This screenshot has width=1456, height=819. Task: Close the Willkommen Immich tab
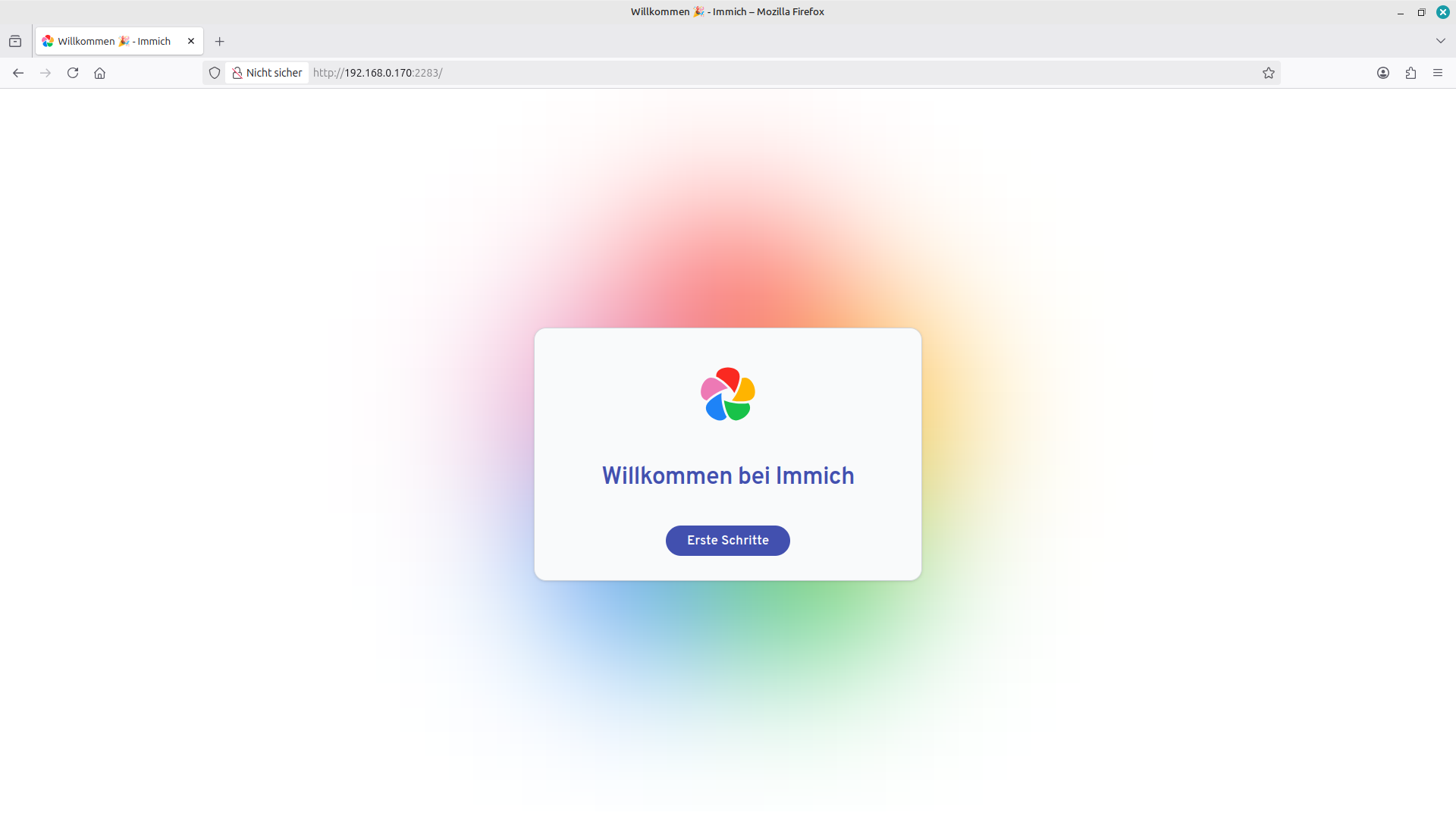(x=191, y=41)
